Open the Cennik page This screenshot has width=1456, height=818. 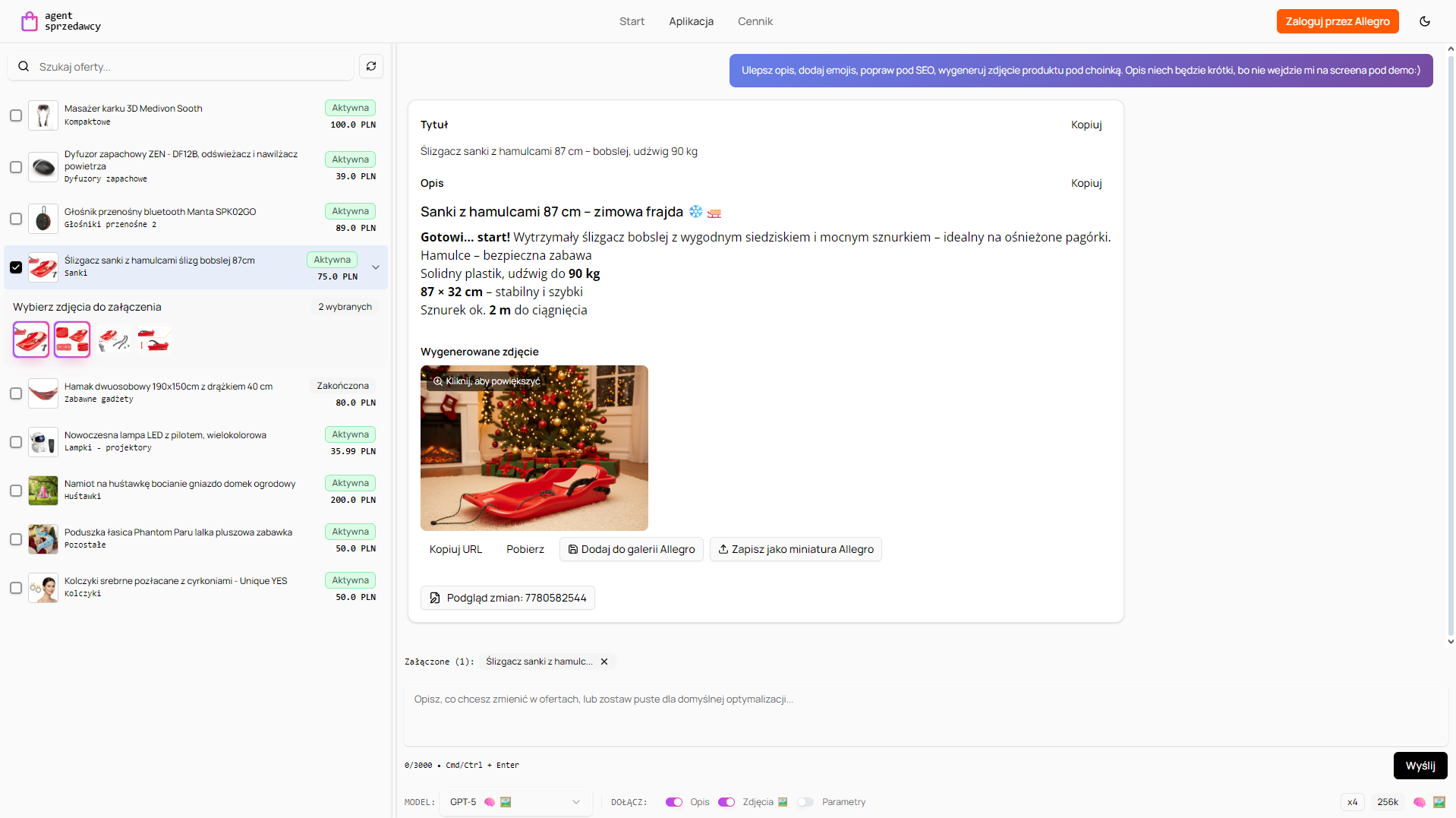coord(755,21)
